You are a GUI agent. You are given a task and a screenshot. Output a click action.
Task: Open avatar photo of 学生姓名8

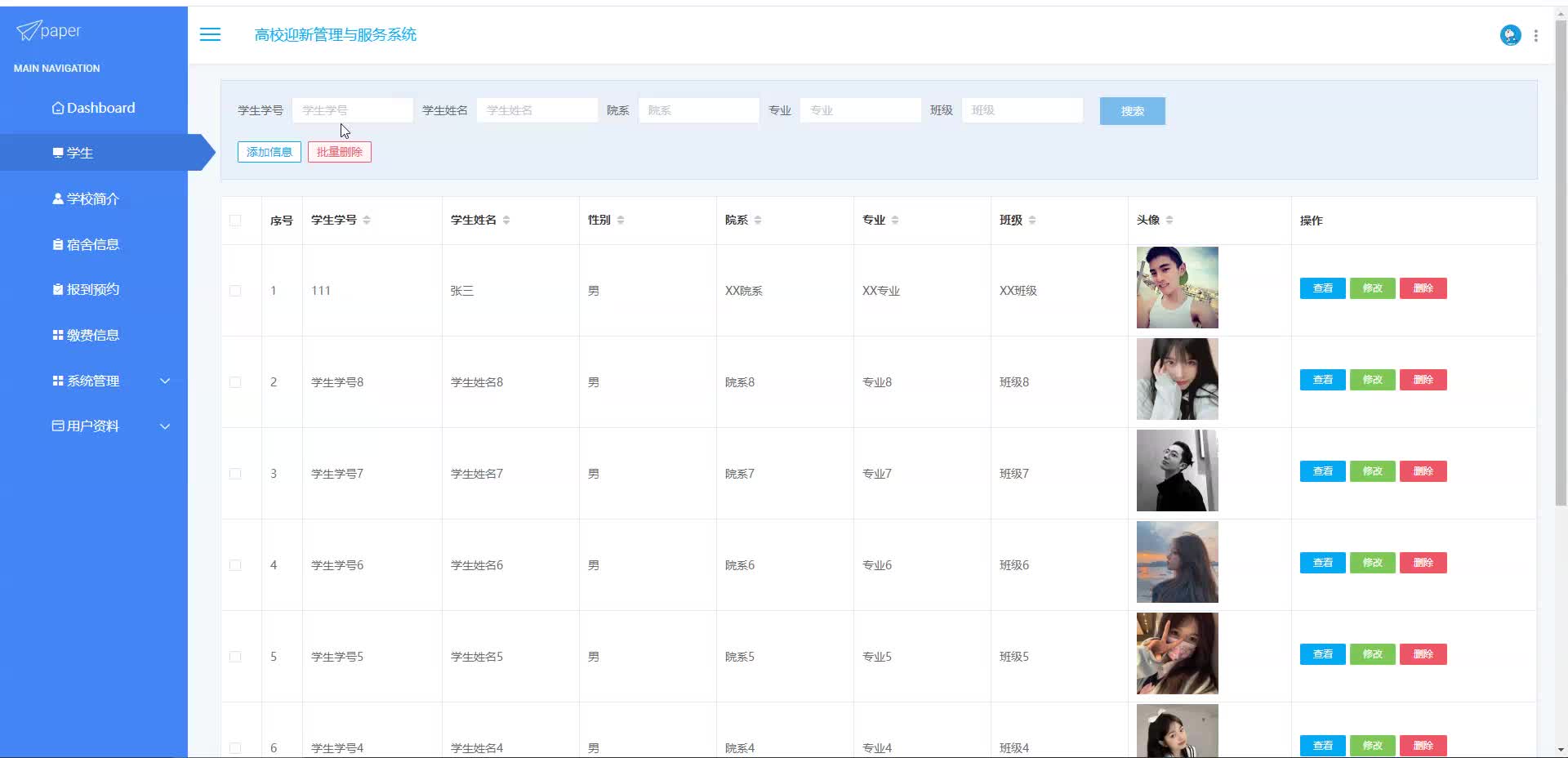point(1178,379)
